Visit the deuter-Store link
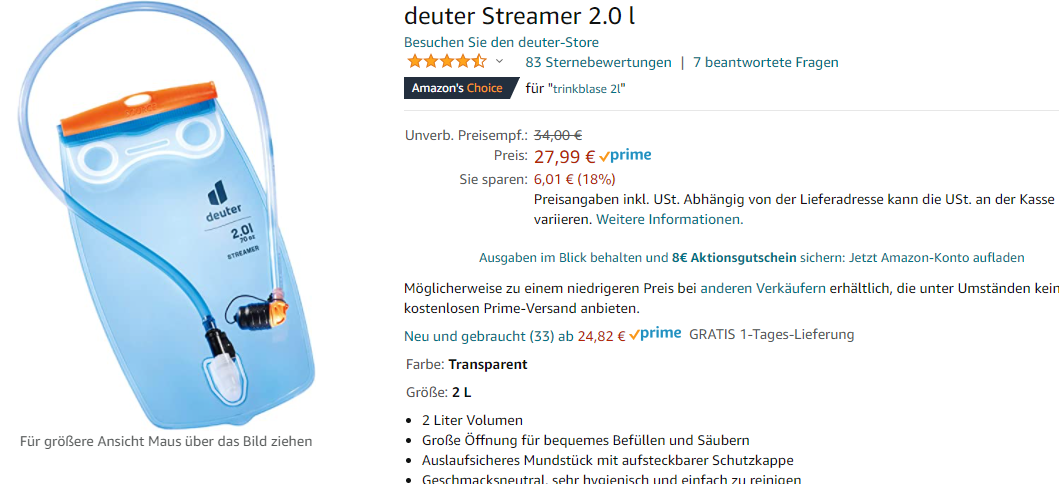 point(501,43)
